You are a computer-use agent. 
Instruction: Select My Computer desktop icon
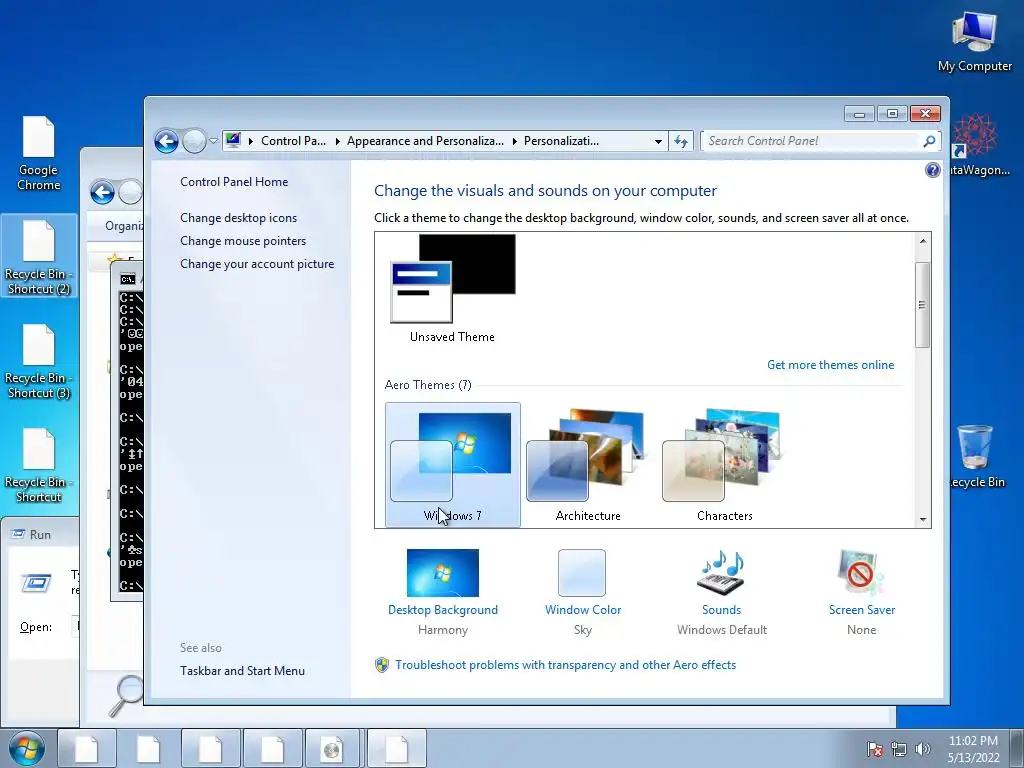pos(974,42)
